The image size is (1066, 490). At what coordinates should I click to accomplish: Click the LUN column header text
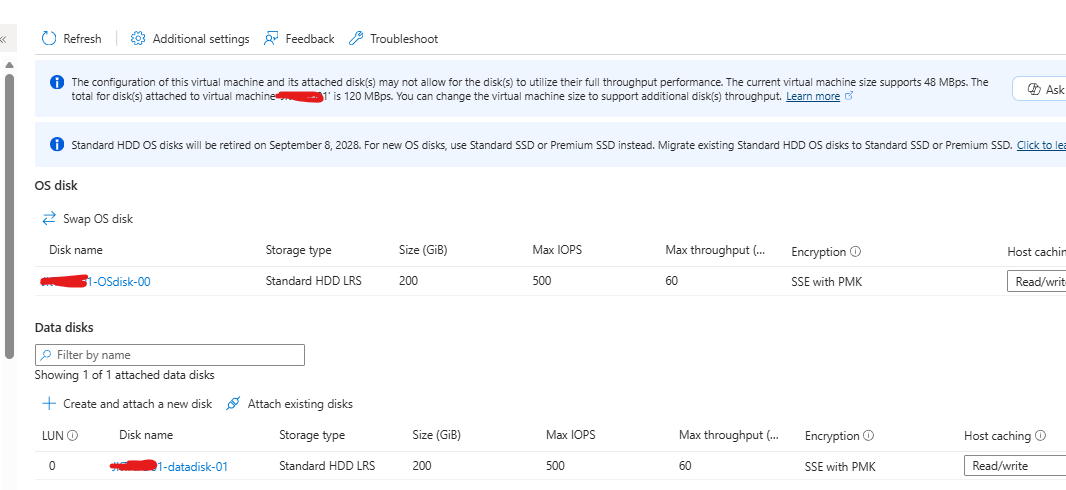pos(53,435)
